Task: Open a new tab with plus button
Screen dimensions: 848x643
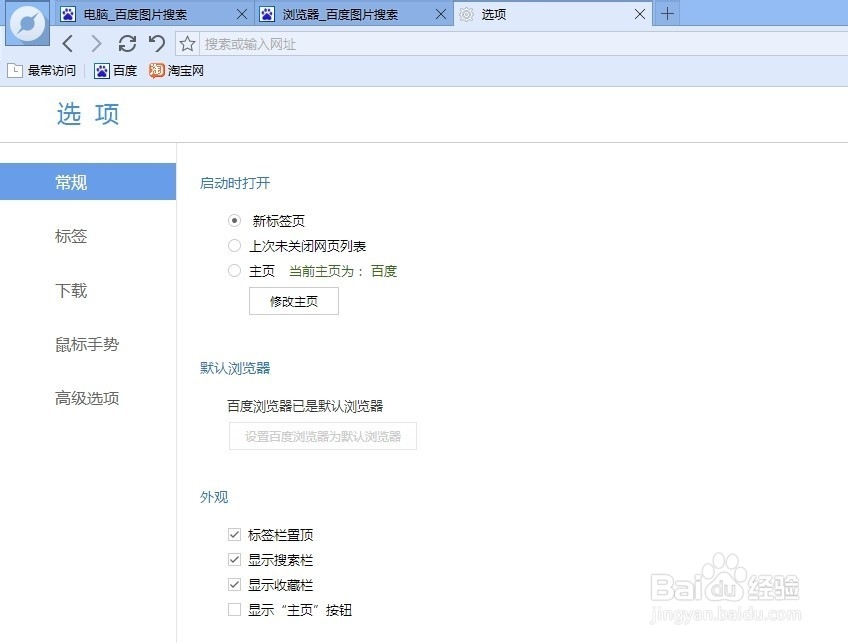Action: pyautogui.click(x=667, y=14)
